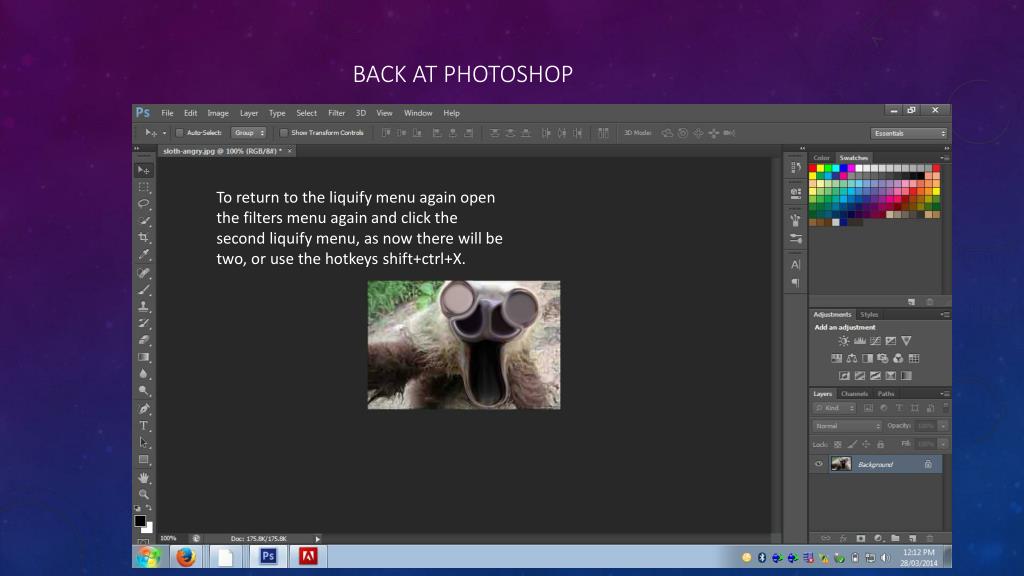Select the Path Selection tool
The image size is (1024, 576).
pos(144,443)
